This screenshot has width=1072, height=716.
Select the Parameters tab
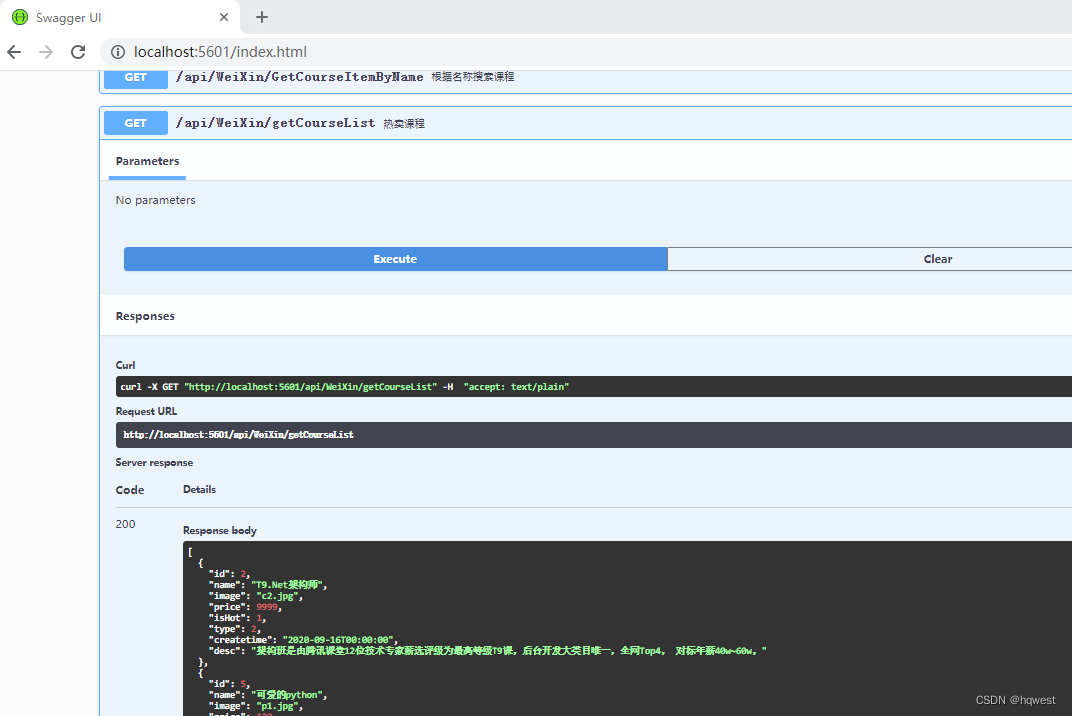[x=147, y=161]
